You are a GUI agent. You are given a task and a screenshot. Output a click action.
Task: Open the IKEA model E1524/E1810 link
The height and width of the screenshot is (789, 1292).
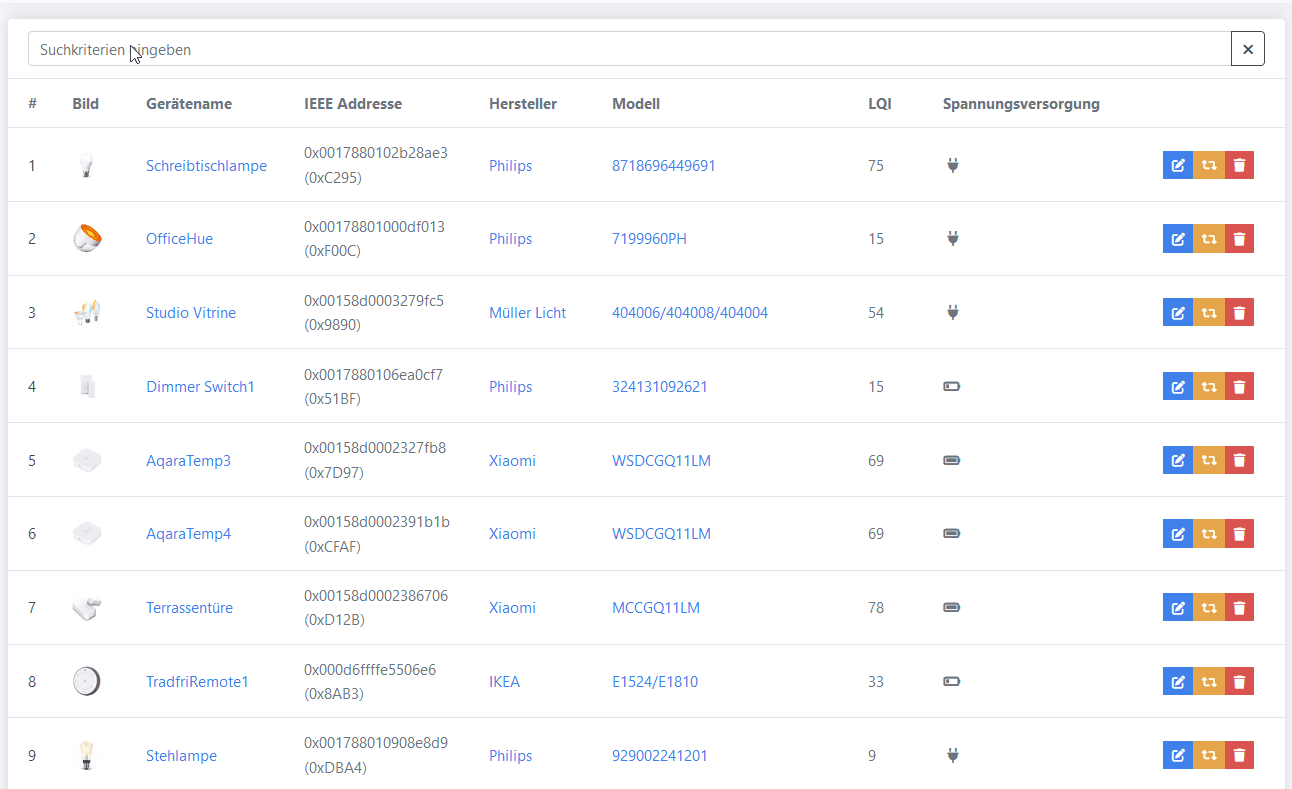click(x=654, y=682)
